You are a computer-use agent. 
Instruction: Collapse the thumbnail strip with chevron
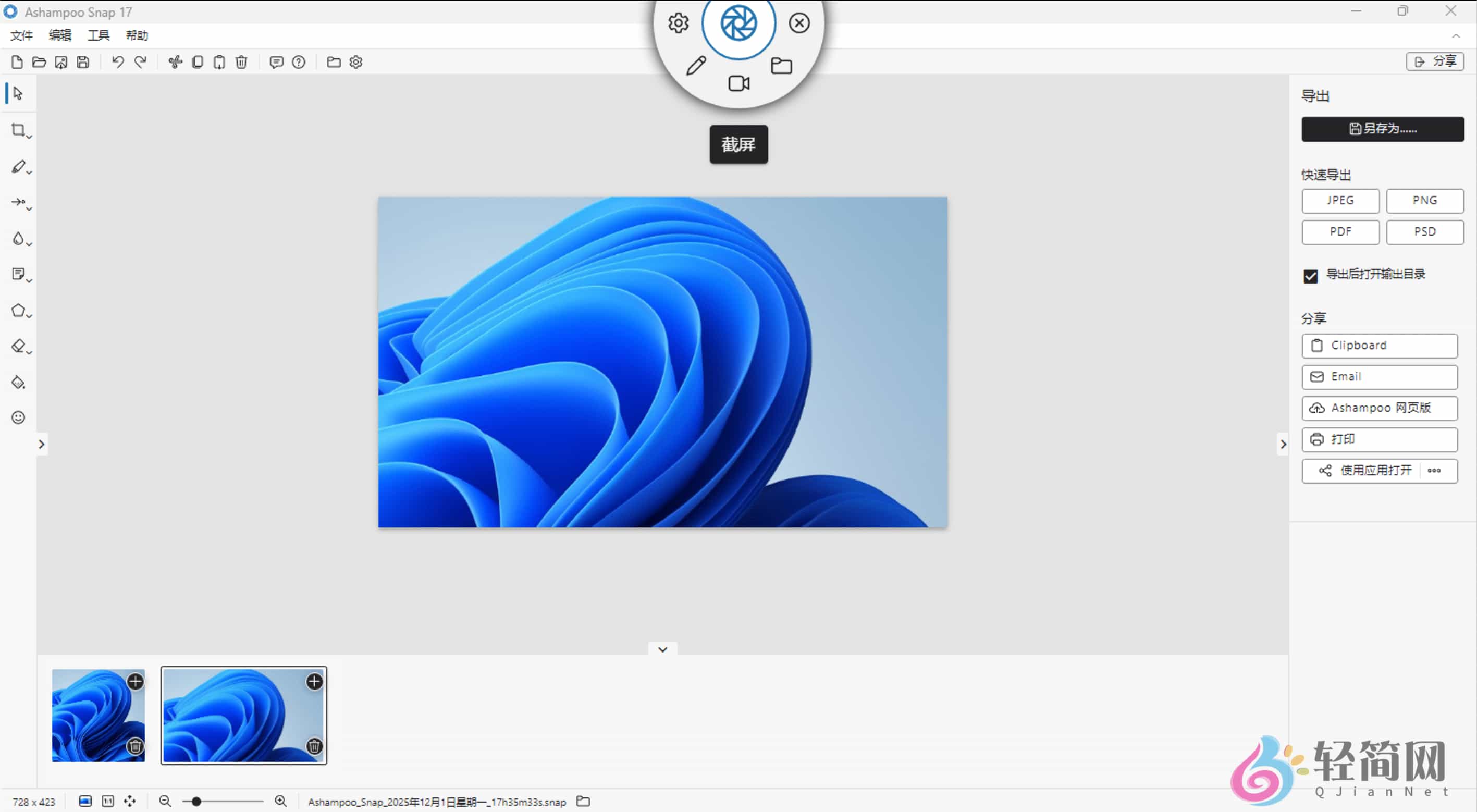click(x=662, y=650)
